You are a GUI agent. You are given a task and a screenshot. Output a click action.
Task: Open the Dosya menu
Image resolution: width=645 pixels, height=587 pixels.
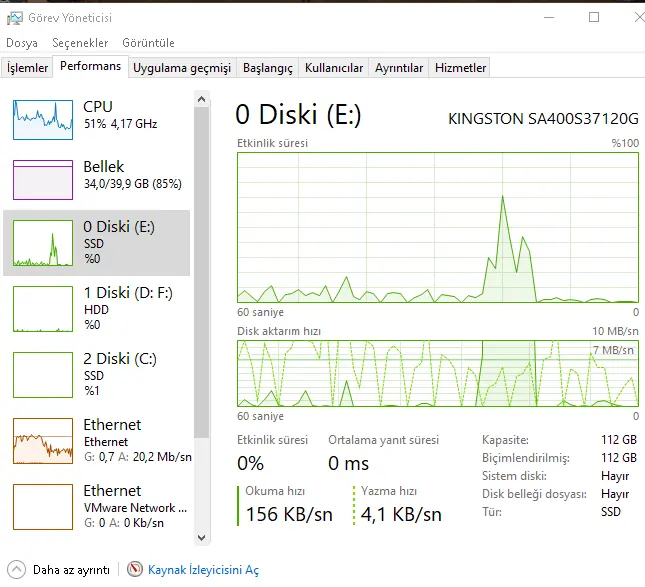[x=22, y=43]
